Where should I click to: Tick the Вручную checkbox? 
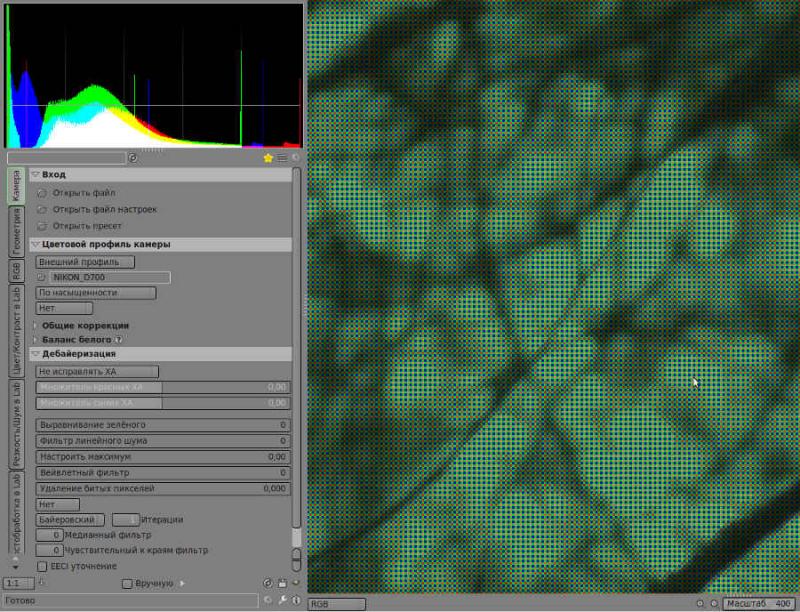tap(128, 583)
